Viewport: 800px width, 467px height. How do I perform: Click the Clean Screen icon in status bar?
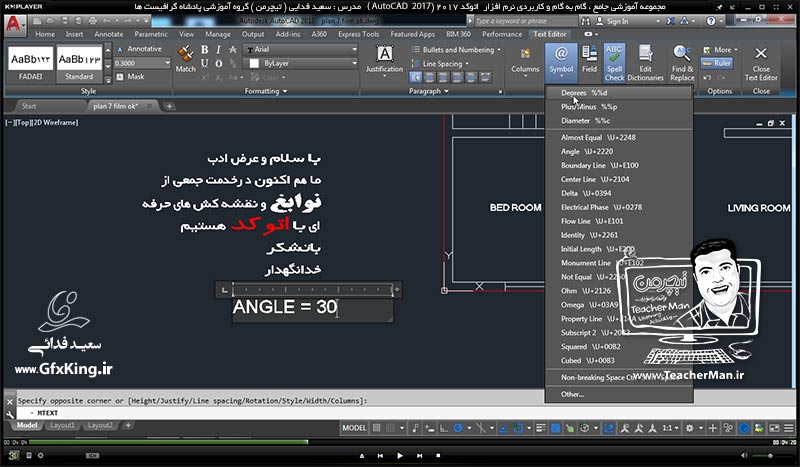pos(774,428)
